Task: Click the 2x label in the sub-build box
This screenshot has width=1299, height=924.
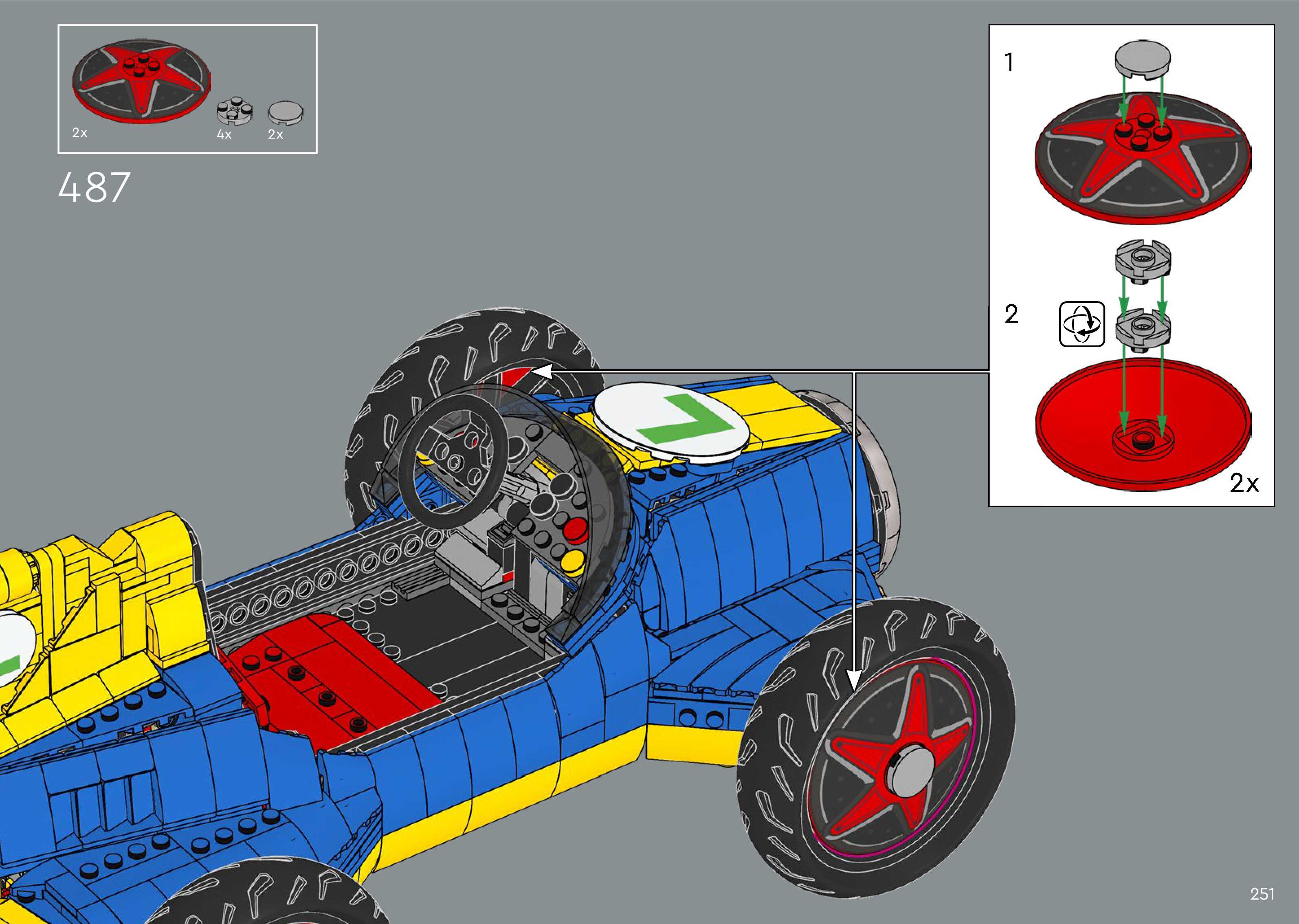Action: tap(1244, 483)
